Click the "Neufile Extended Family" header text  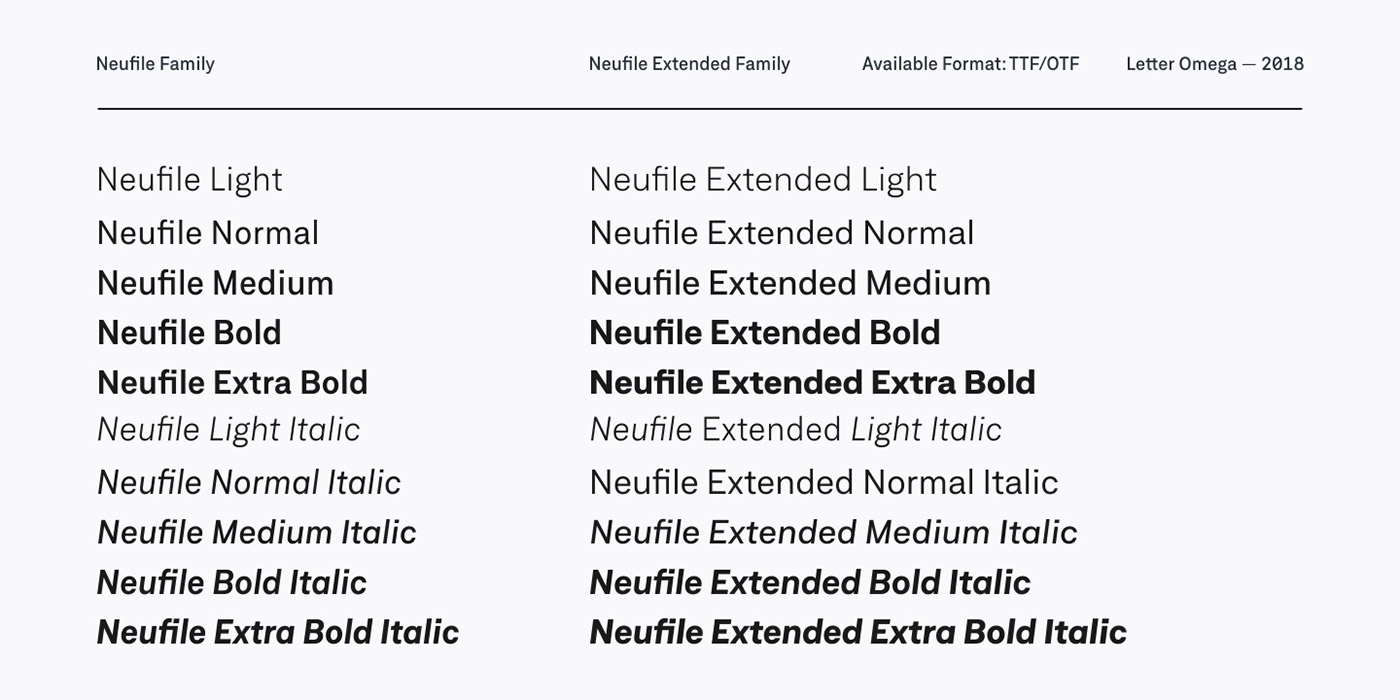tap(689, 64)
